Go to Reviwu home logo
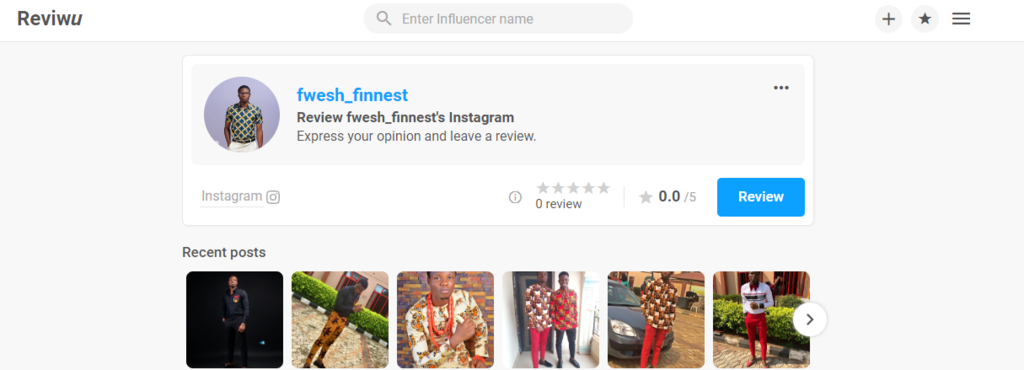 [50, 19]
